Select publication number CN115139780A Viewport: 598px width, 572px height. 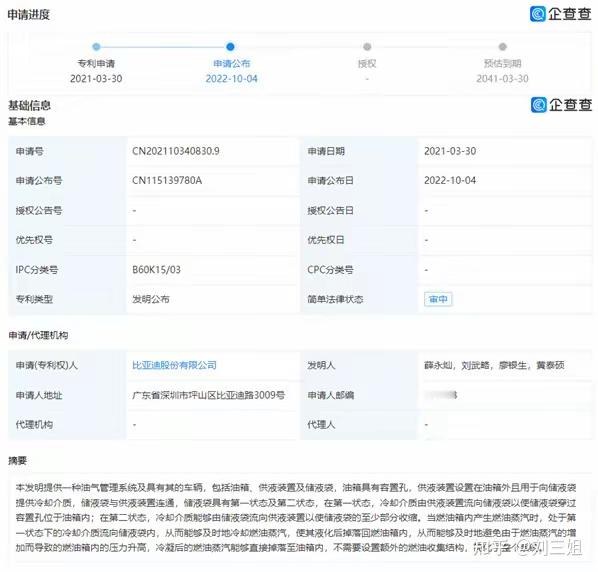pos(167,180)
